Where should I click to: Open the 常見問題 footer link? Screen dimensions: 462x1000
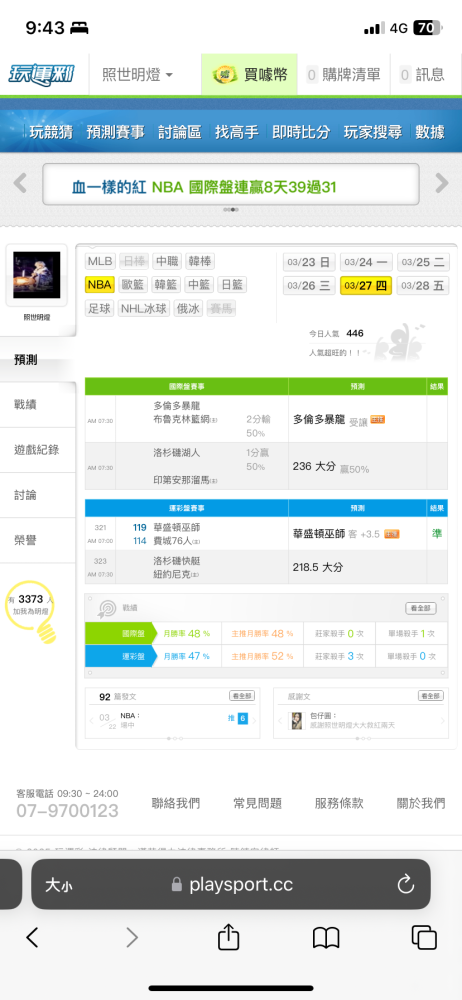pos(257,804)
